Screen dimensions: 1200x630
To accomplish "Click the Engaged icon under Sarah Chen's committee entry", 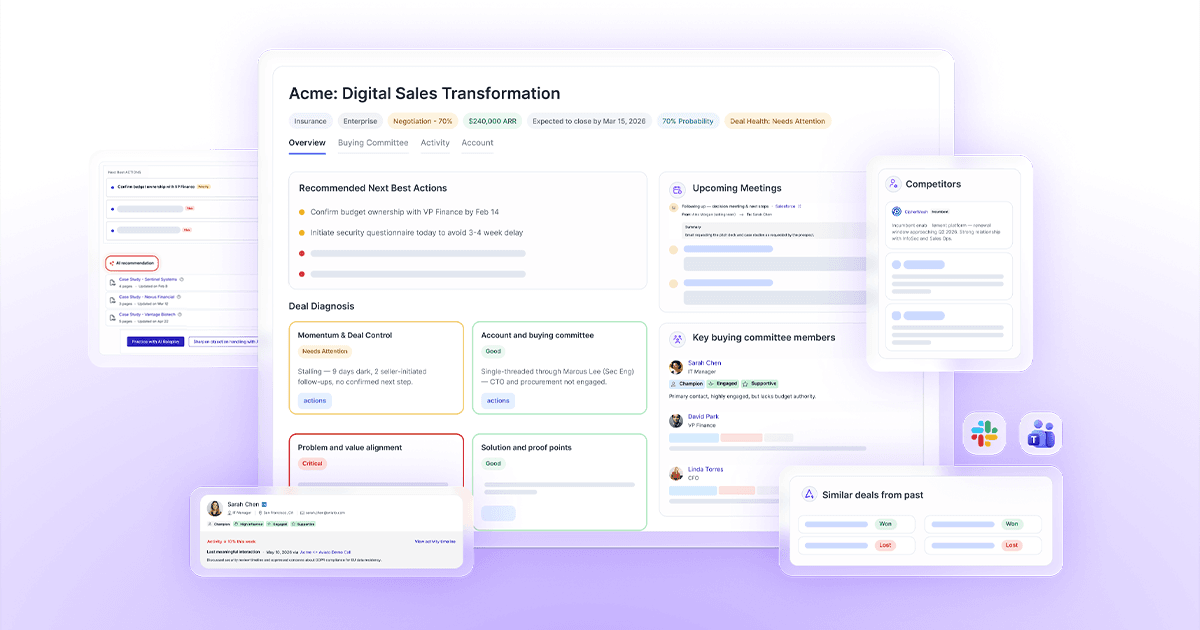I will coord(711,383).
